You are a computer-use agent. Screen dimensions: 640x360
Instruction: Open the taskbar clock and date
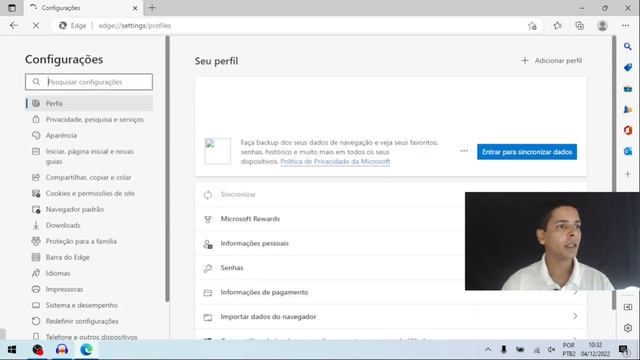[596, 350]
